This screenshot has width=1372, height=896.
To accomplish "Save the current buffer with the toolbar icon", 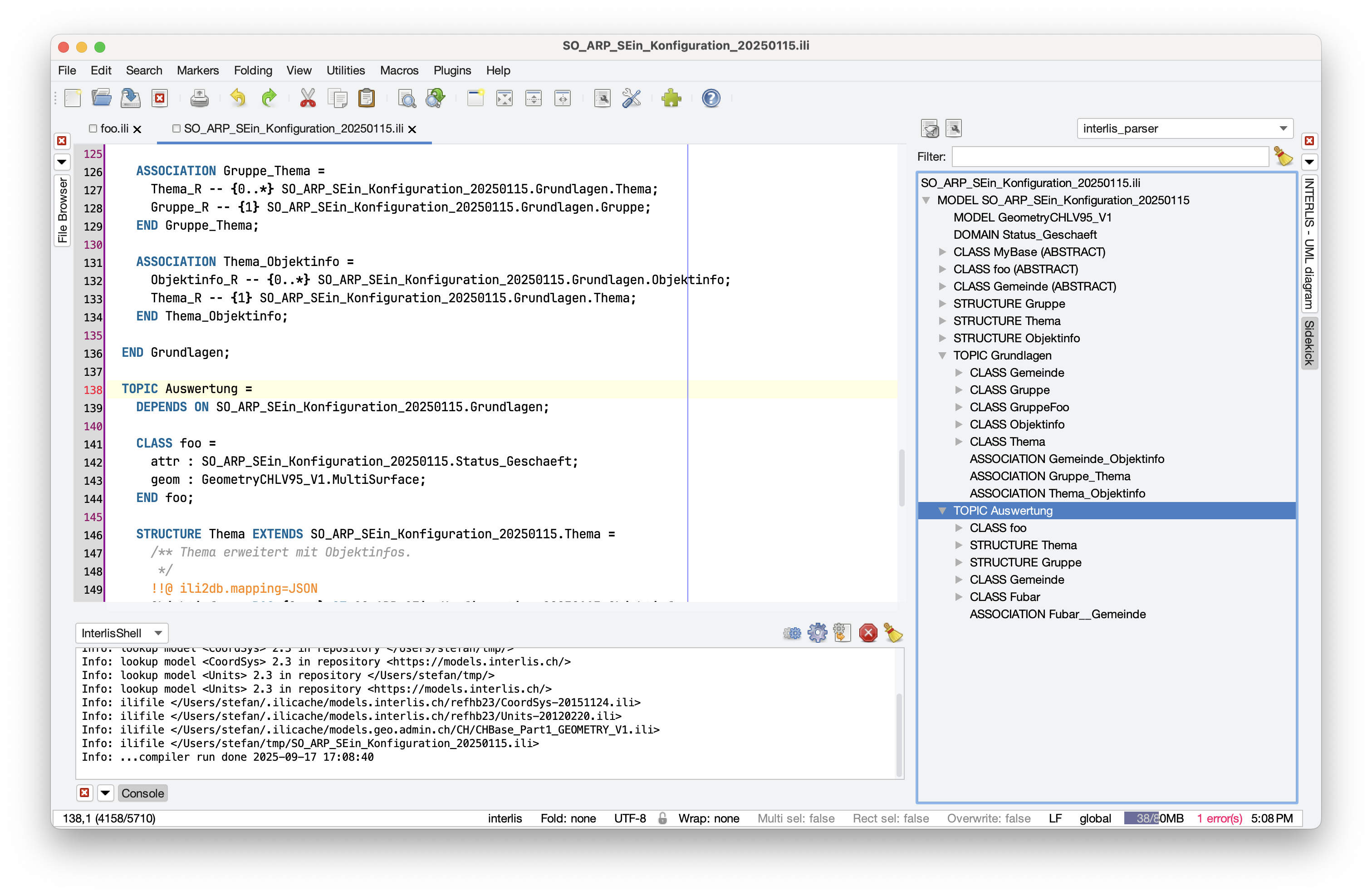I will click(x=131, y=98).
